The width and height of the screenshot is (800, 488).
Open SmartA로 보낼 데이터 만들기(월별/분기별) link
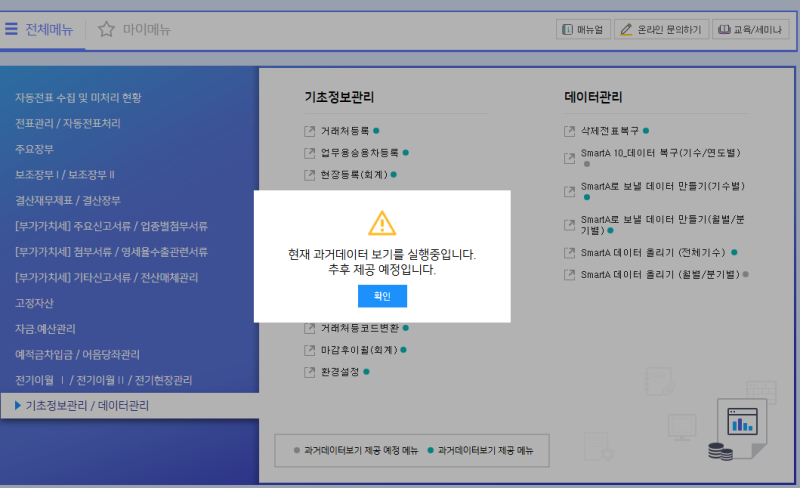(x=663, y=225)
